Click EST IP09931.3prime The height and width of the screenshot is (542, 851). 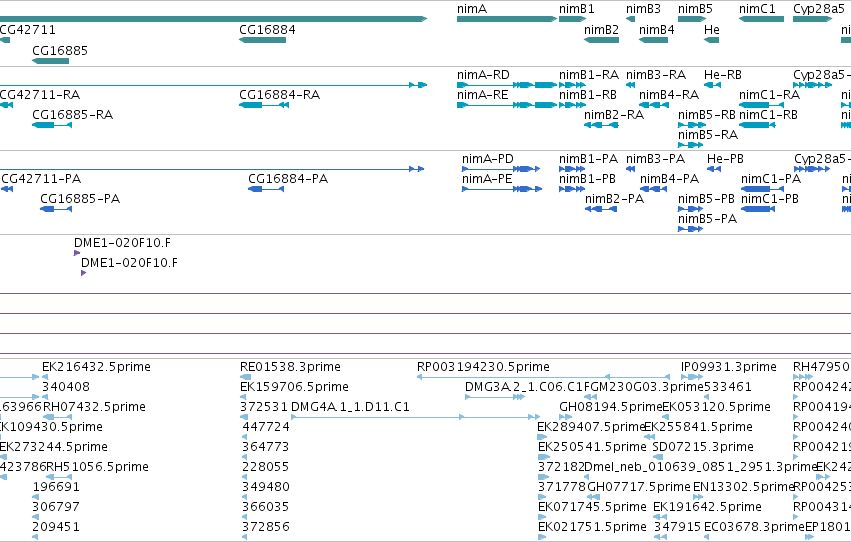tap(692, 377)
